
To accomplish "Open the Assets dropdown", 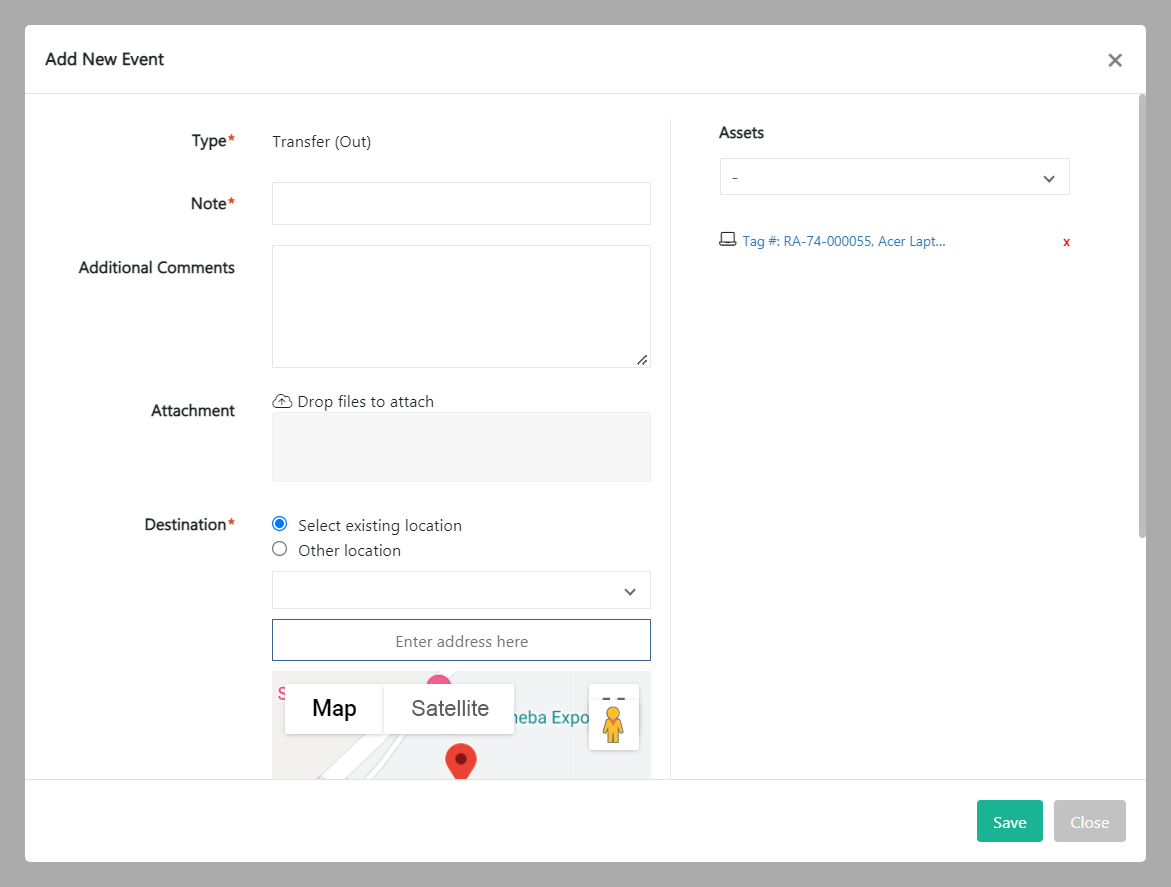I will coord(894,177).
